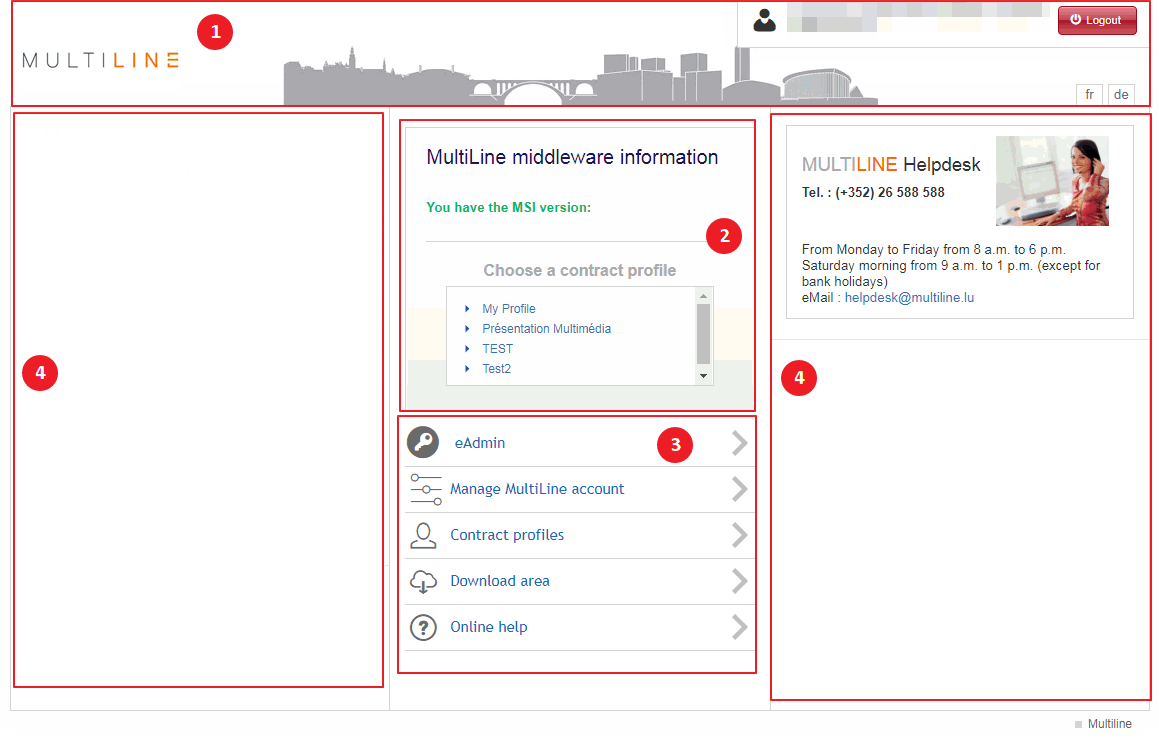The image size is (1159, 742).
Task: Click the helpdesk agent photo
Action: pos(1053,181)
